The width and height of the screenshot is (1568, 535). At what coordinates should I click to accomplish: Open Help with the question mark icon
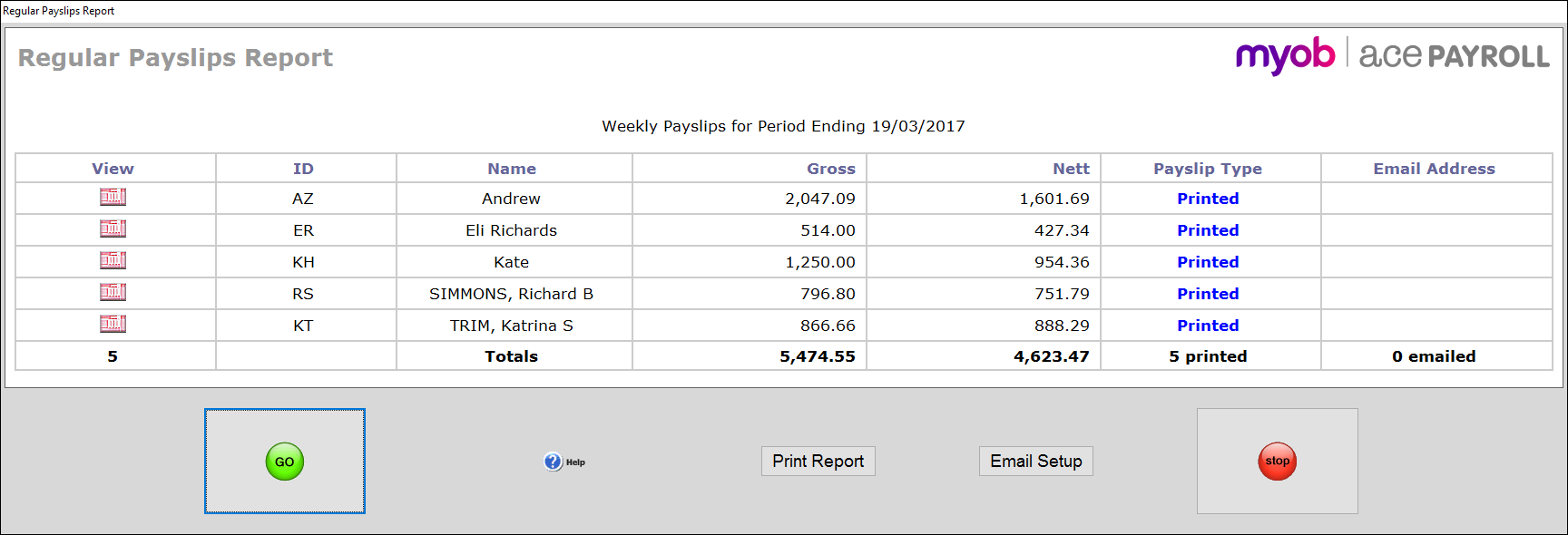coord(554,462)
